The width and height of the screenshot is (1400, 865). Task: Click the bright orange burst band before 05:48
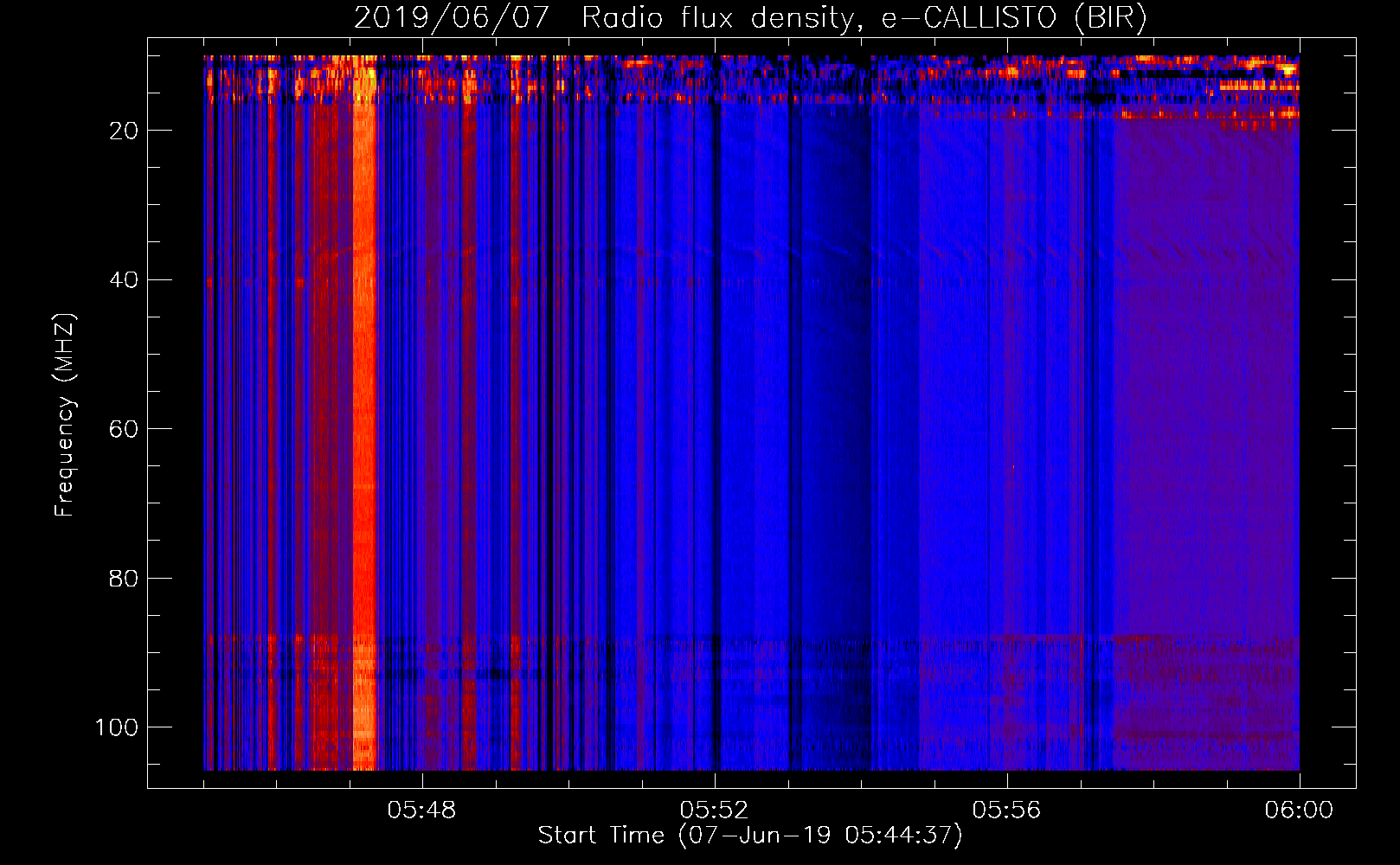[x=364, y=415]
